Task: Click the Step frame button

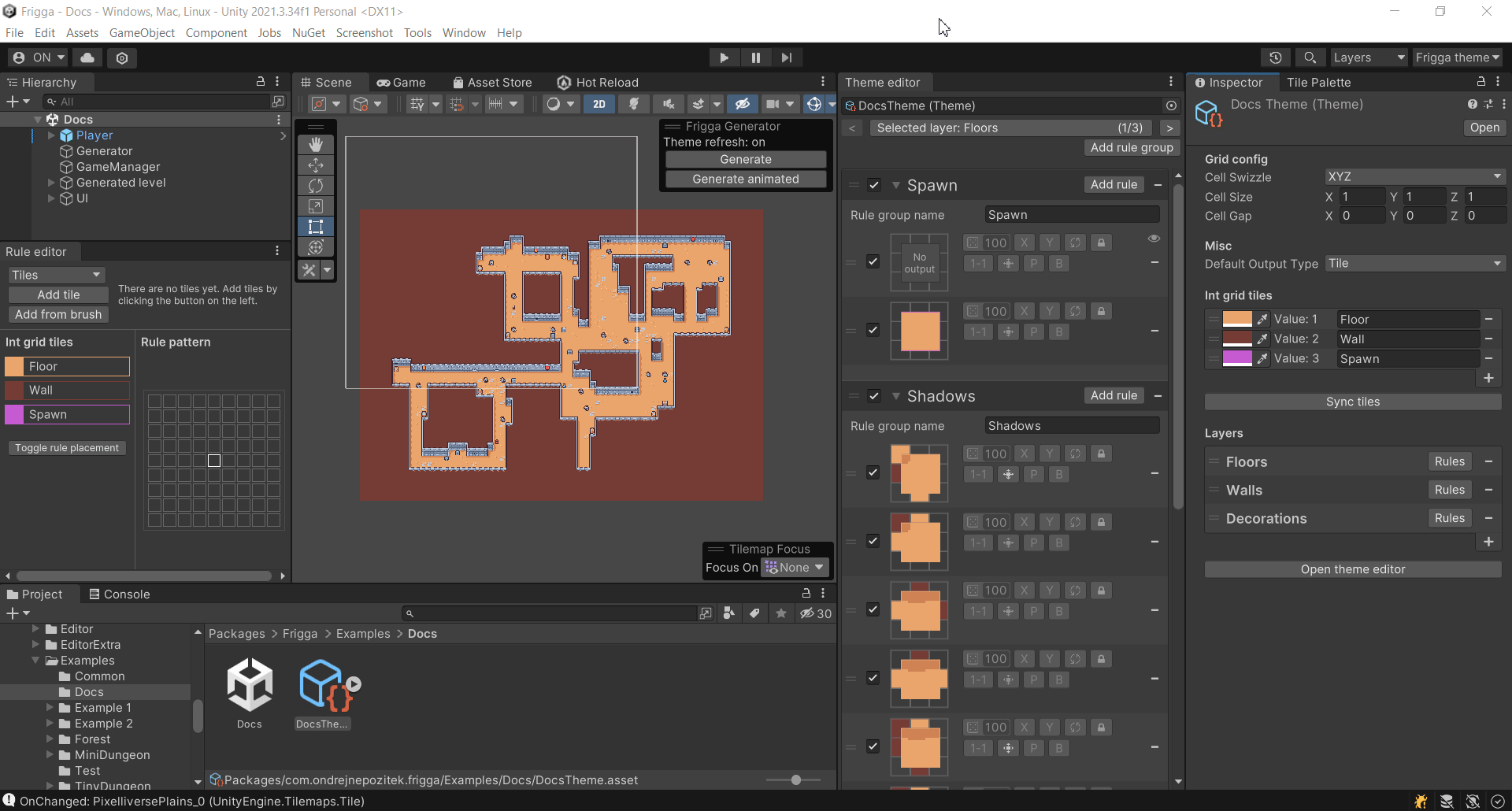Action: tap(787, 57)
